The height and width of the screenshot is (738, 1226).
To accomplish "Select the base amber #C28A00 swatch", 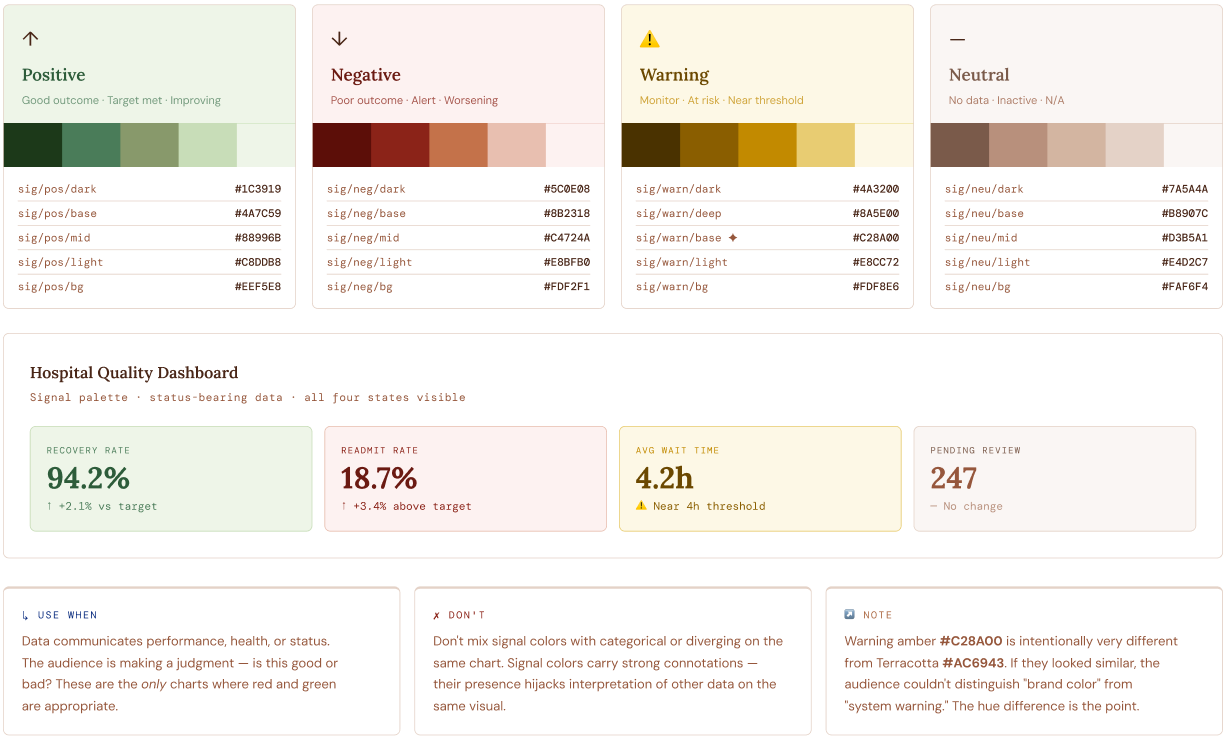I will (x=767, y=145).
